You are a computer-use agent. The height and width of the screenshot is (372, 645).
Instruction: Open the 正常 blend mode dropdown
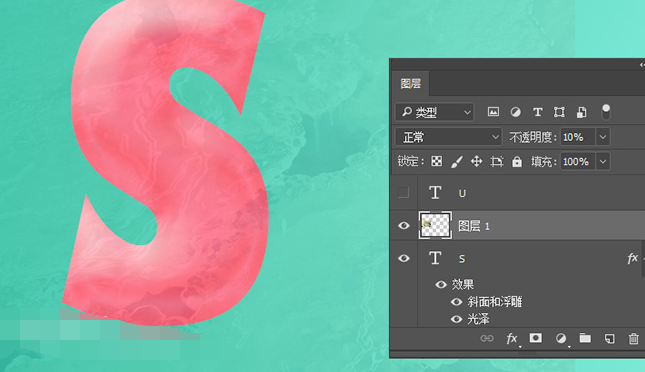tap(448, 137)
